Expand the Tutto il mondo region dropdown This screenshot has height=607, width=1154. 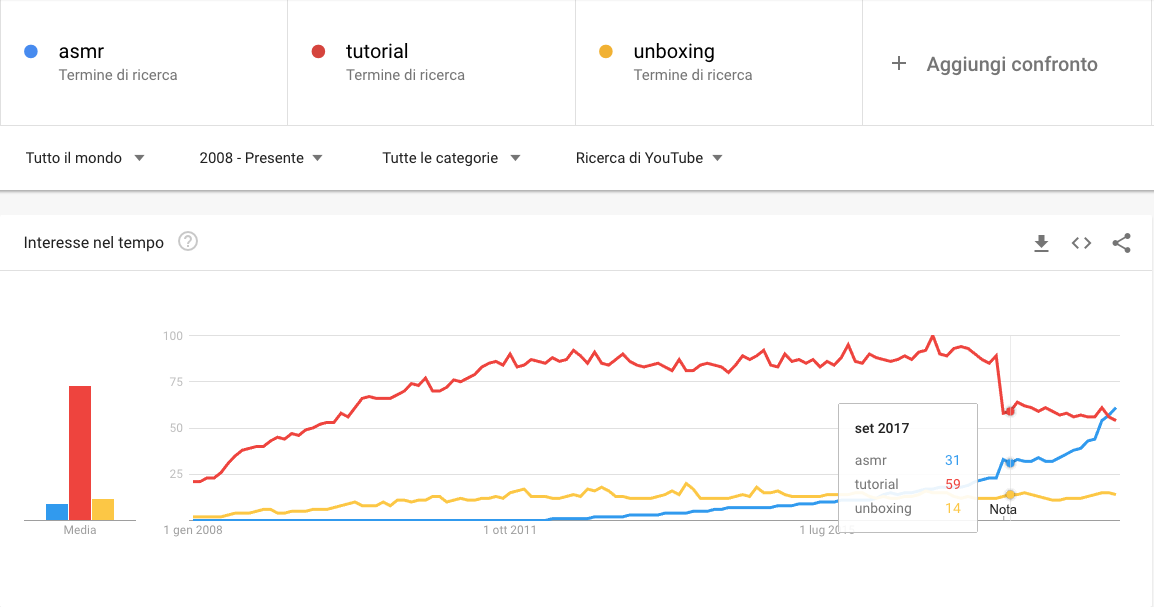pos(85,158)
